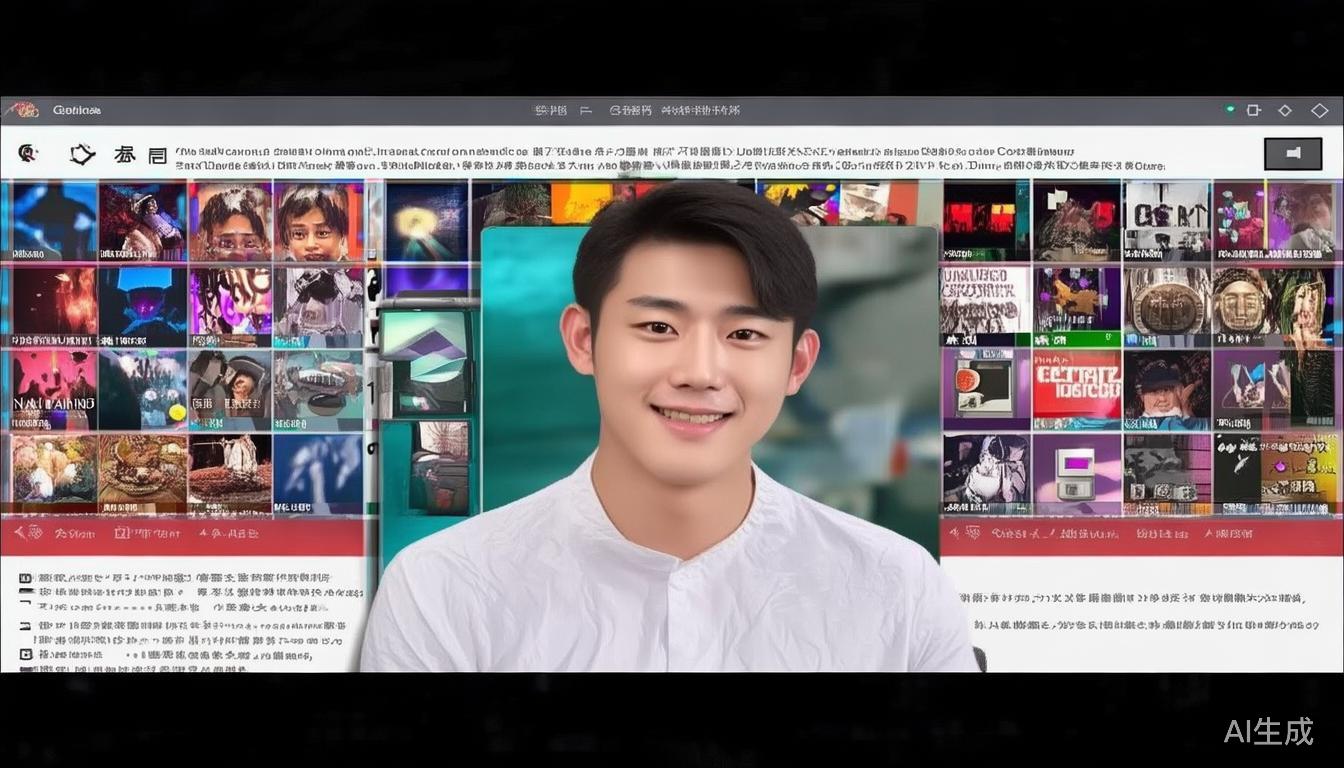Enable the checkbox-like square icon in red toolbar
Screen dimensions: 1344x768
(x=120, y=533)
